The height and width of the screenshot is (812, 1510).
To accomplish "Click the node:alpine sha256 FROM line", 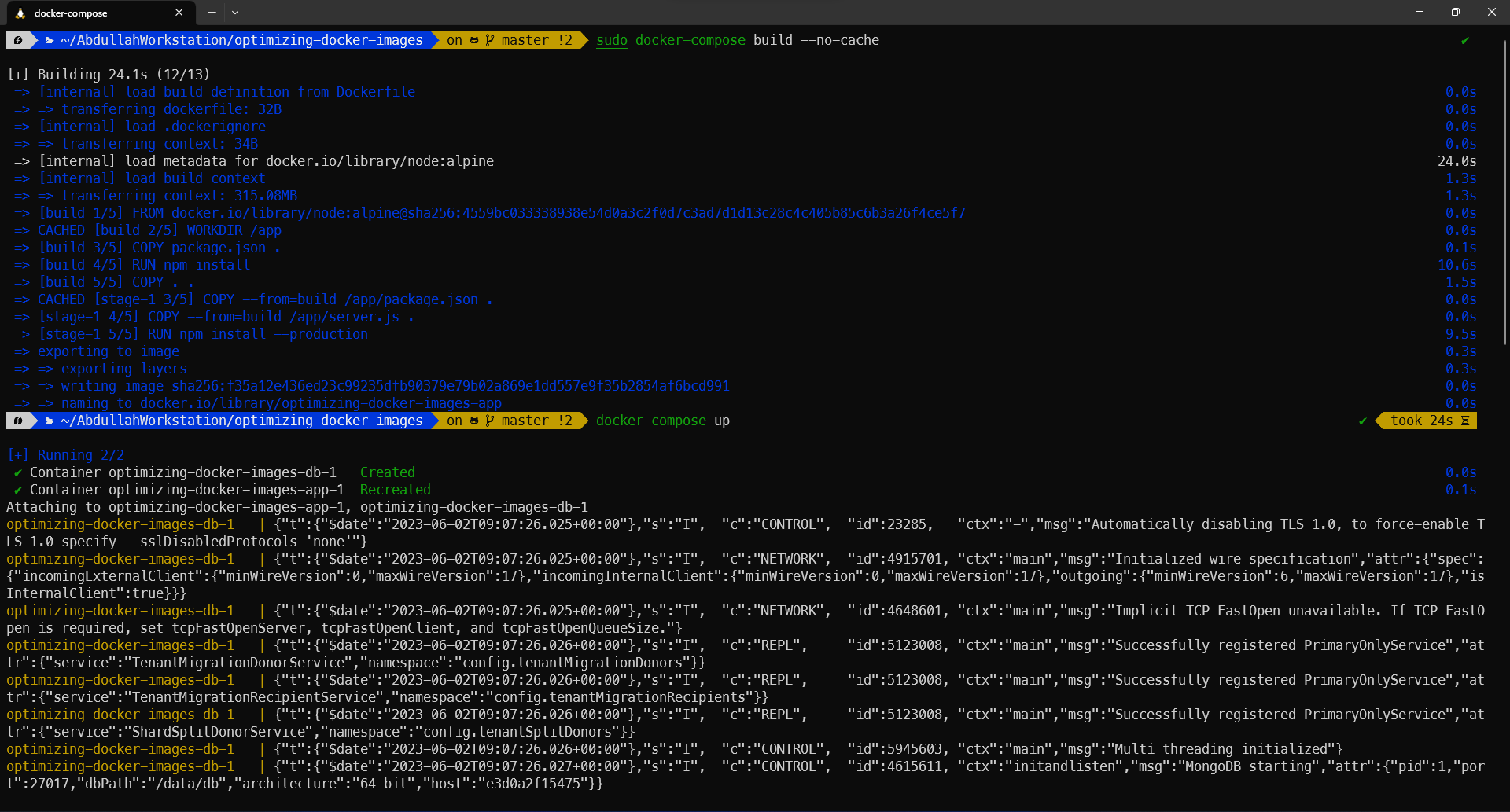I will [x=502, y=214].
